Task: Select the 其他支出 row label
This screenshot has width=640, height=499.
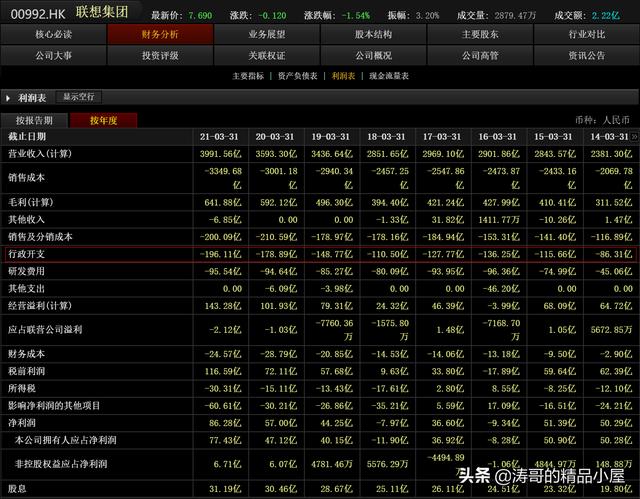Action: click(26, 288)
